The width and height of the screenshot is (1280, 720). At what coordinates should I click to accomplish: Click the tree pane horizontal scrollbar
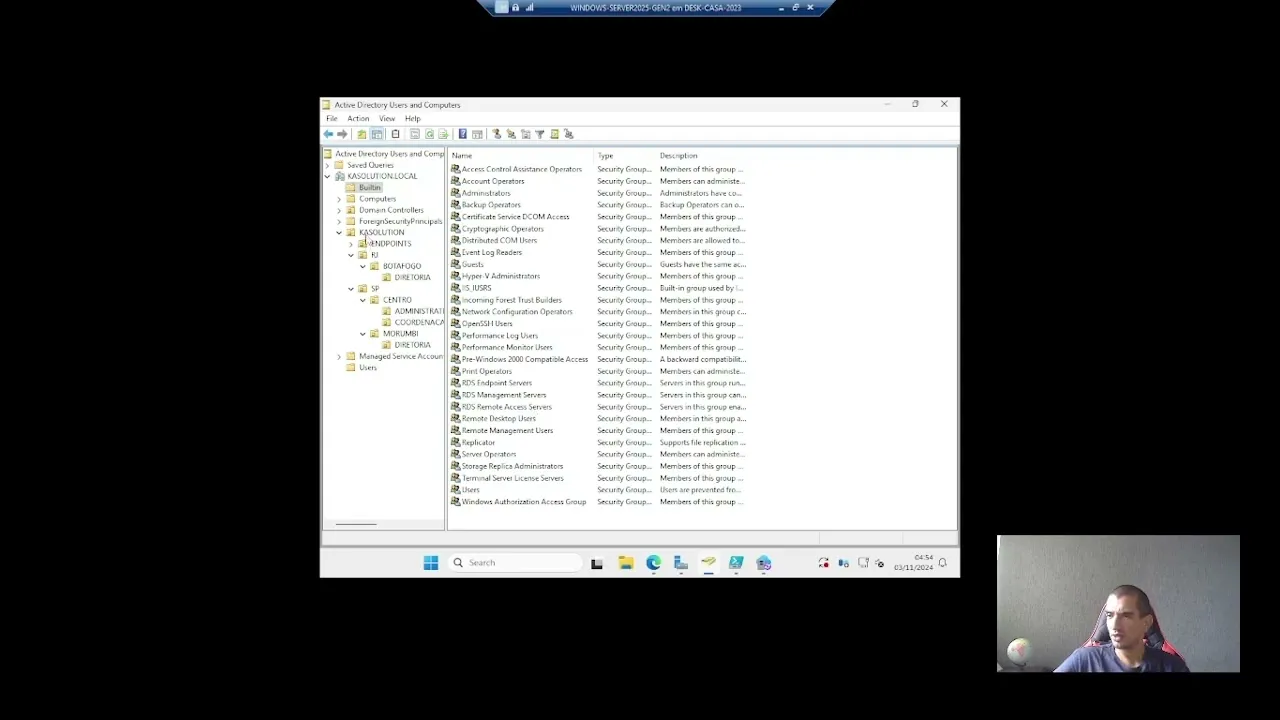pos(356,524)
